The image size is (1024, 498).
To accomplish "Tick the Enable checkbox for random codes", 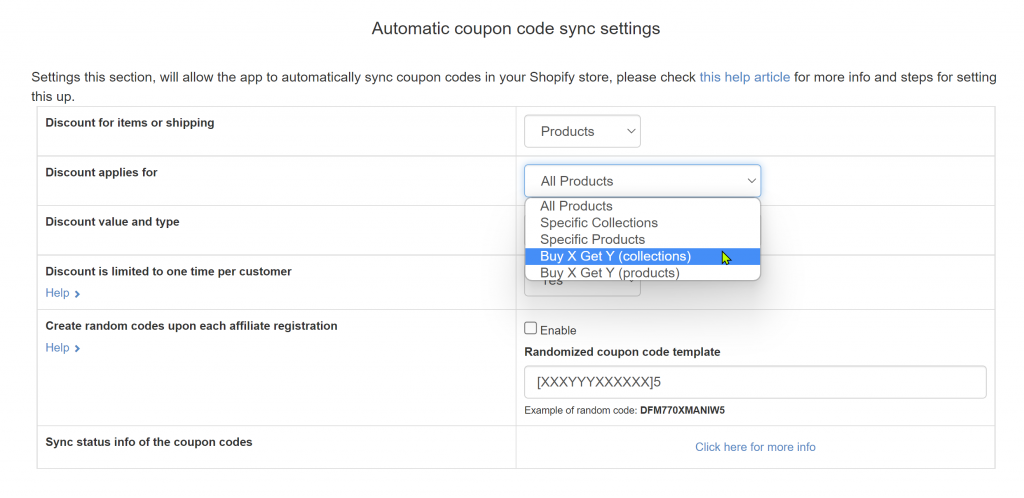I will (x=531, y=329).
